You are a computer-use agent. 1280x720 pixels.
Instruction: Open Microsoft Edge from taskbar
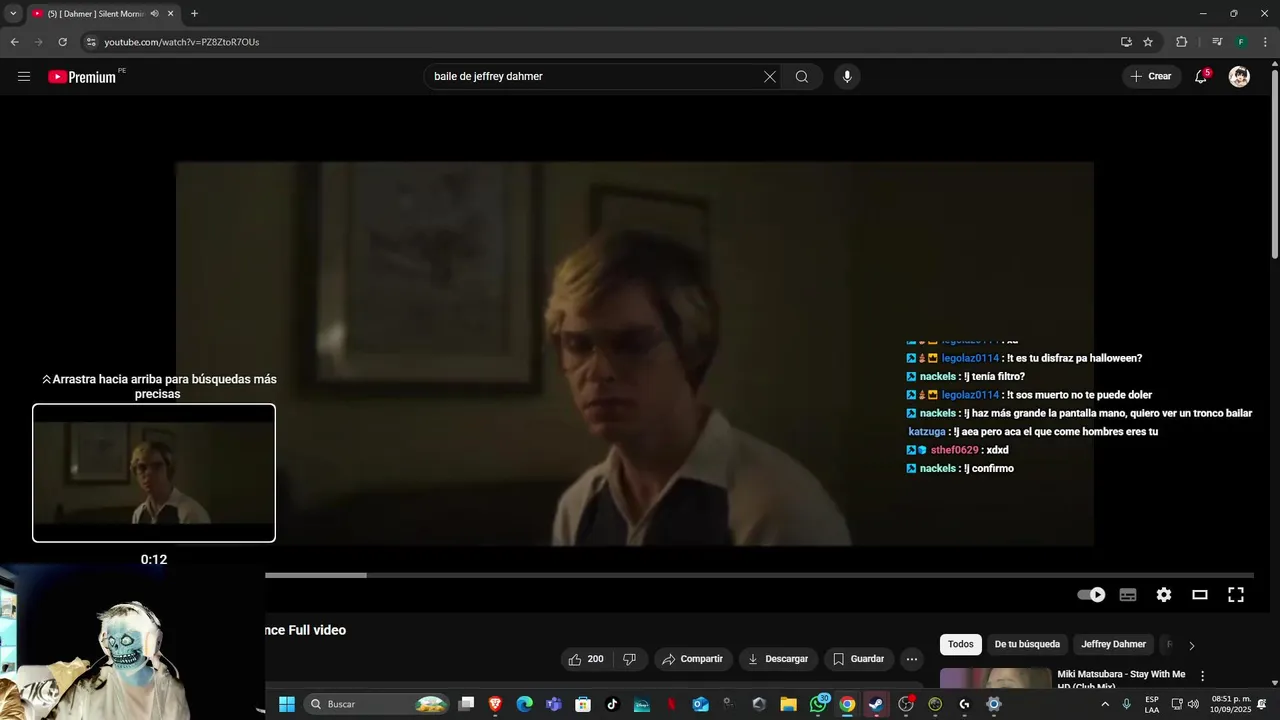pyautogui.click(x=524, y=704)
